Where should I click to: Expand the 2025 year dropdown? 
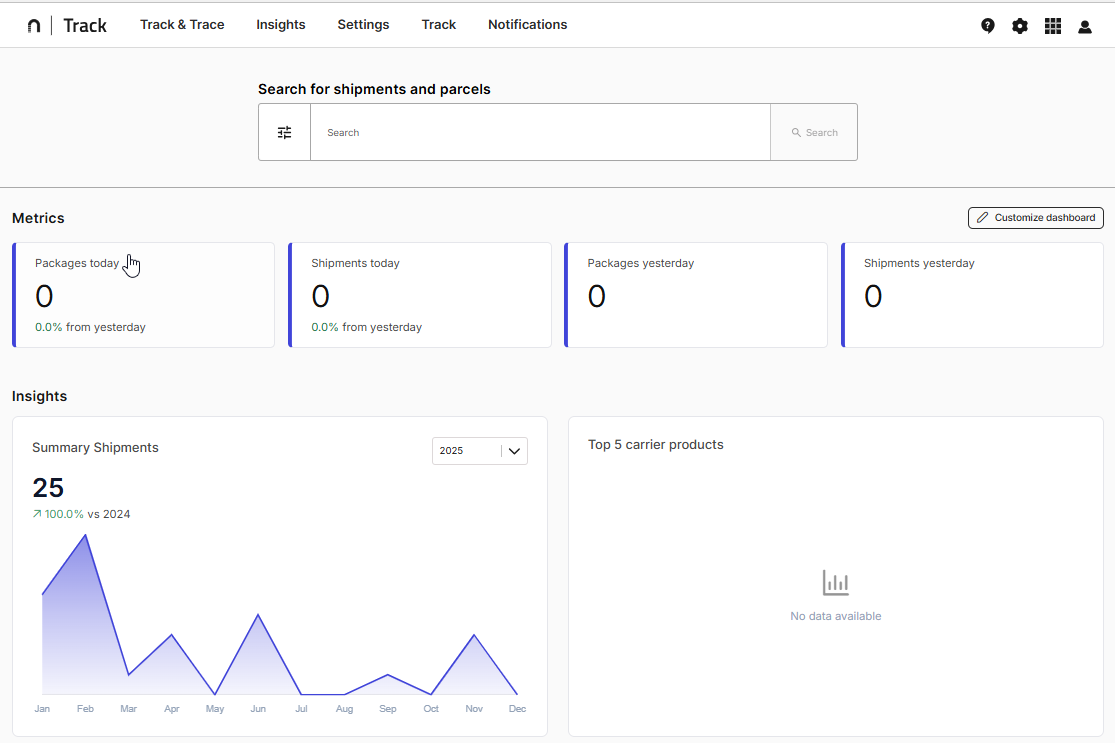[x=467, y=451]
